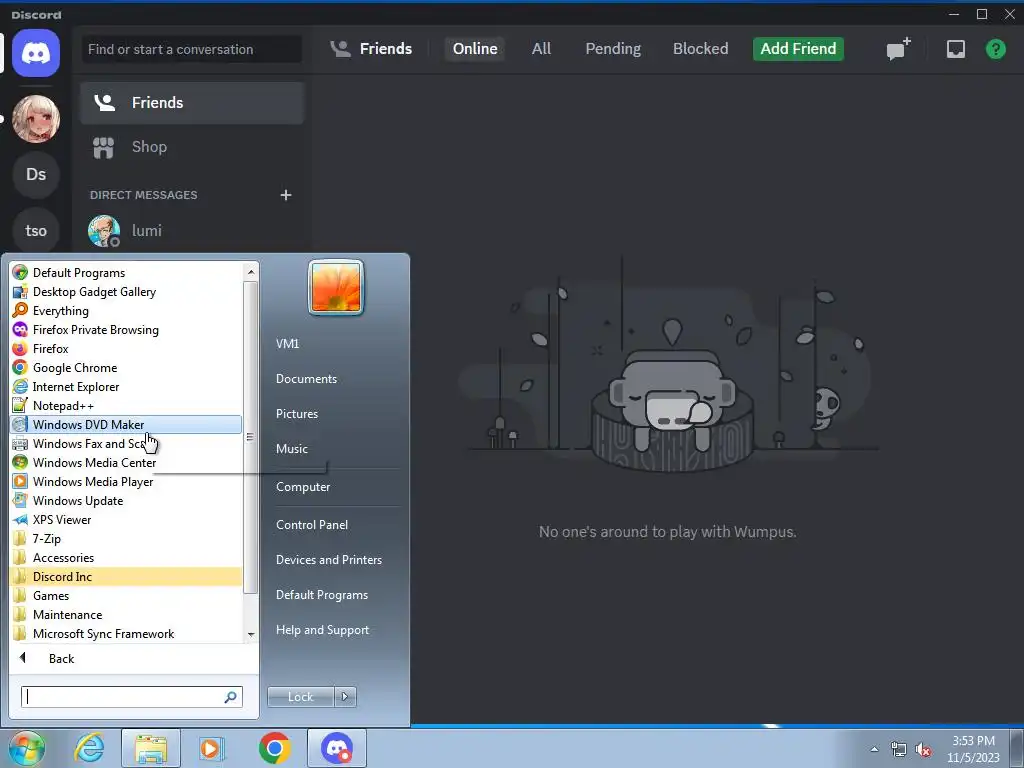Switch to the Blocked tab
This screenshot has width=1024, height=768.
[x=700, y=49]
